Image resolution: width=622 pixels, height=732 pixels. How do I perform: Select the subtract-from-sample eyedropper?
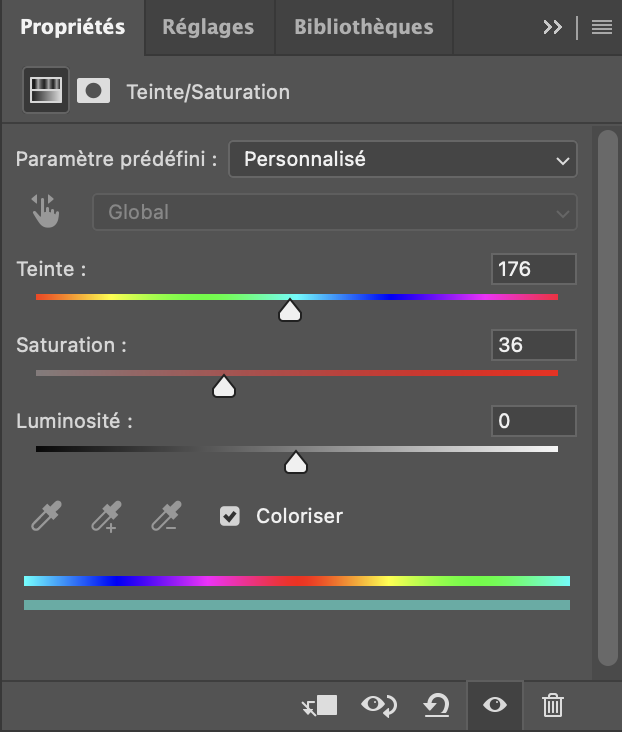point(165,516)
